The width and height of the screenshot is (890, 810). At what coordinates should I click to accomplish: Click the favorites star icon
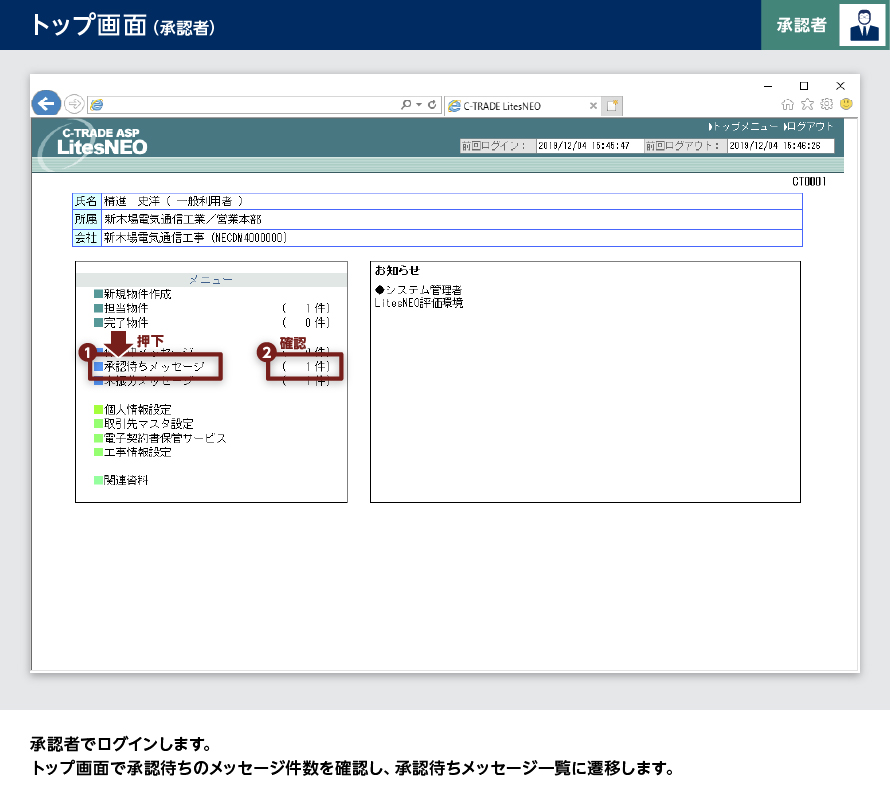click(807, 104)
